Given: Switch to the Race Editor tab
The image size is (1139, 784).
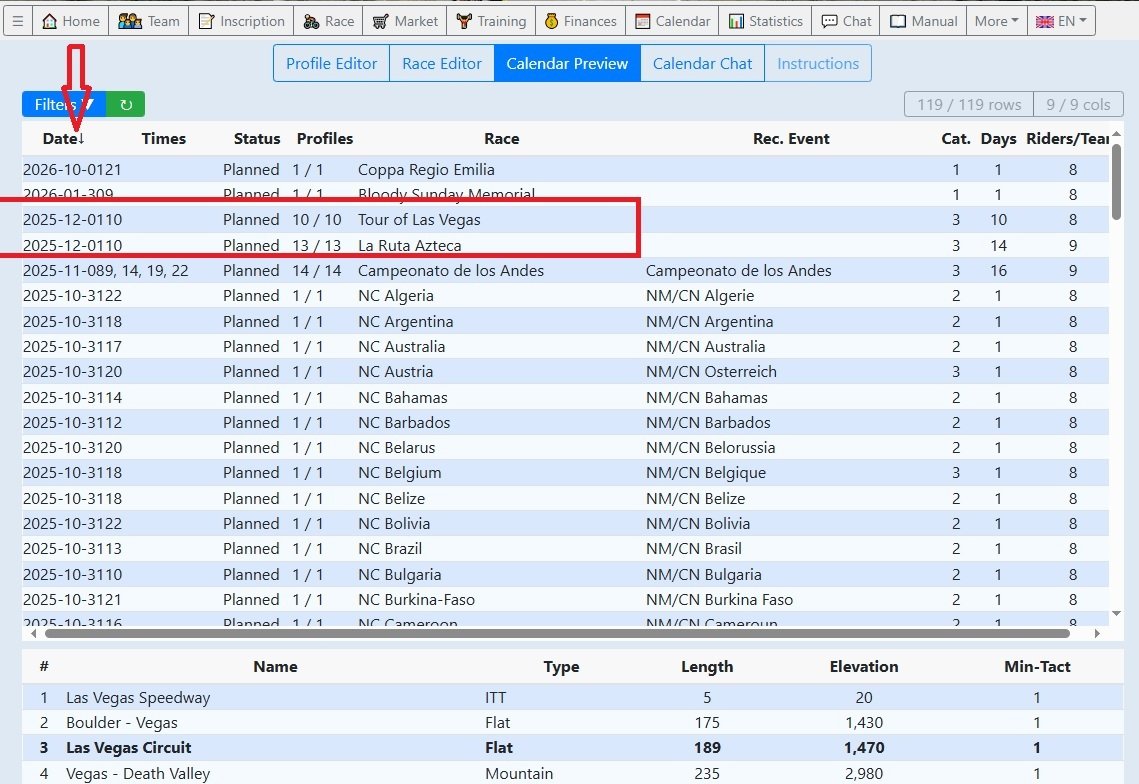Looking at the screenshot, I should coord(442,63).
